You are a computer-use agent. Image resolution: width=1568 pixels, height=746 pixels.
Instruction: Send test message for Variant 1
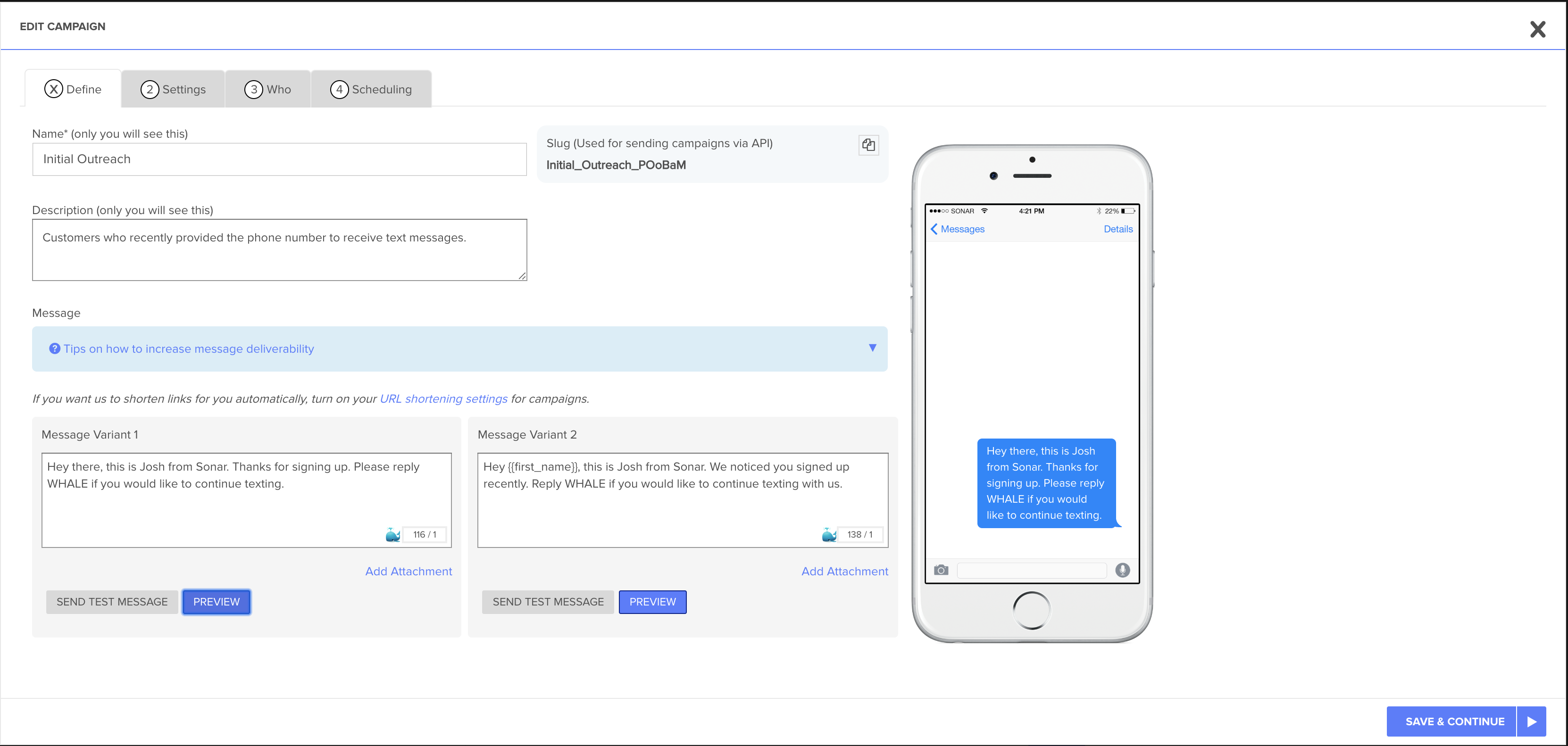click(x=112, y=602)
